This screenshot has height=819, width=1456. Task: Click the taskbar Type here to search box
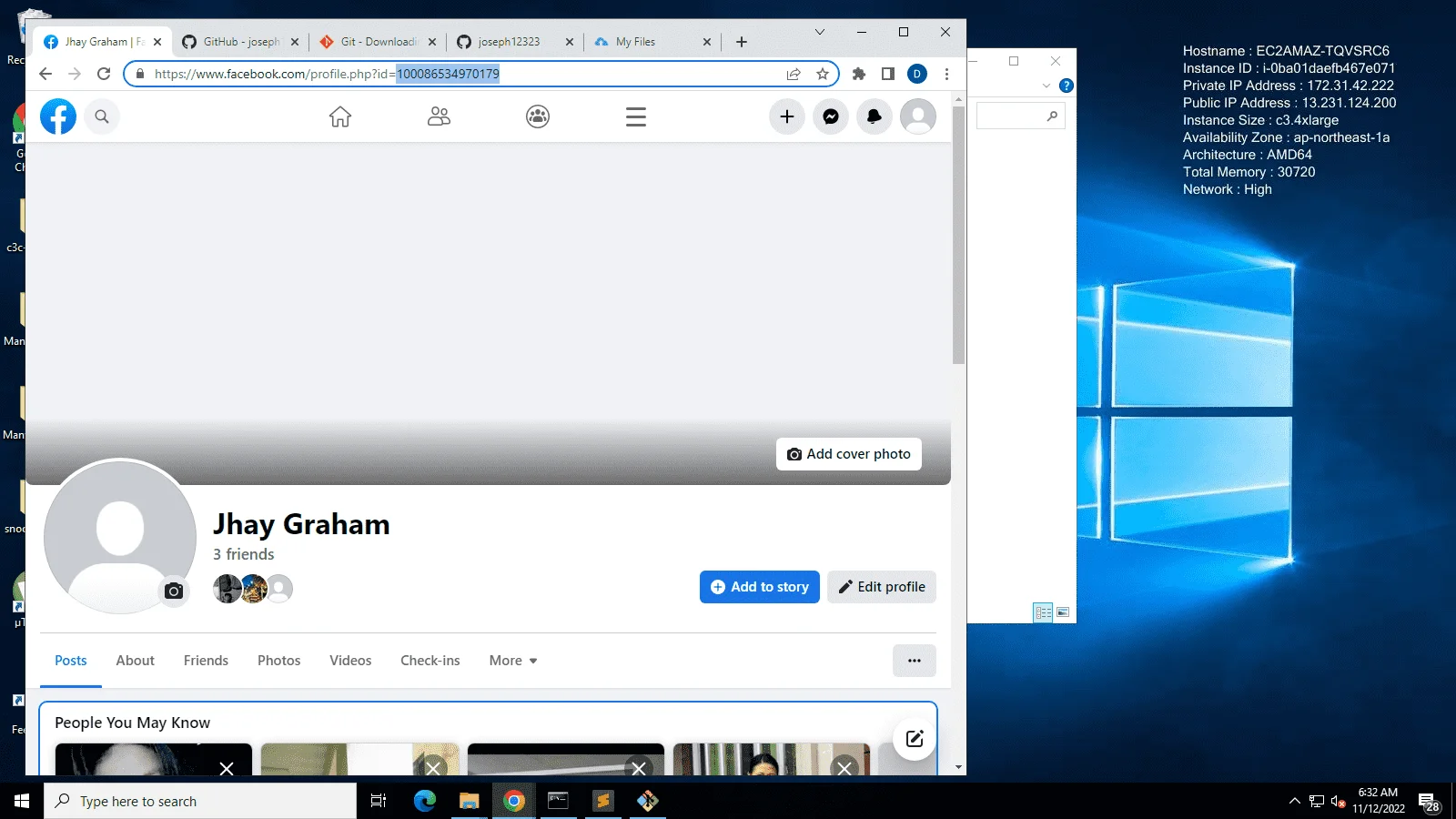[200, 801]
